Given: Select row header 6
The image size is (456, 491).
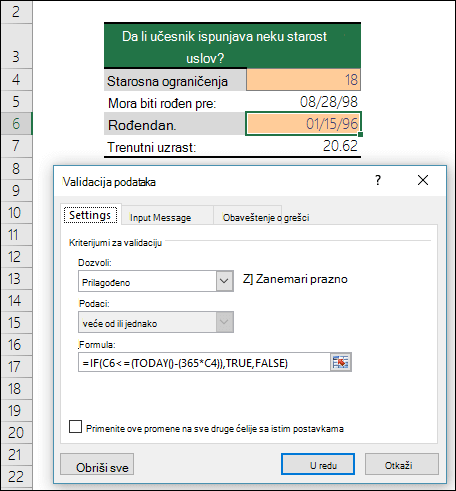Looking at the screenshot, I should pyautogui.click(x=16, y=124).
